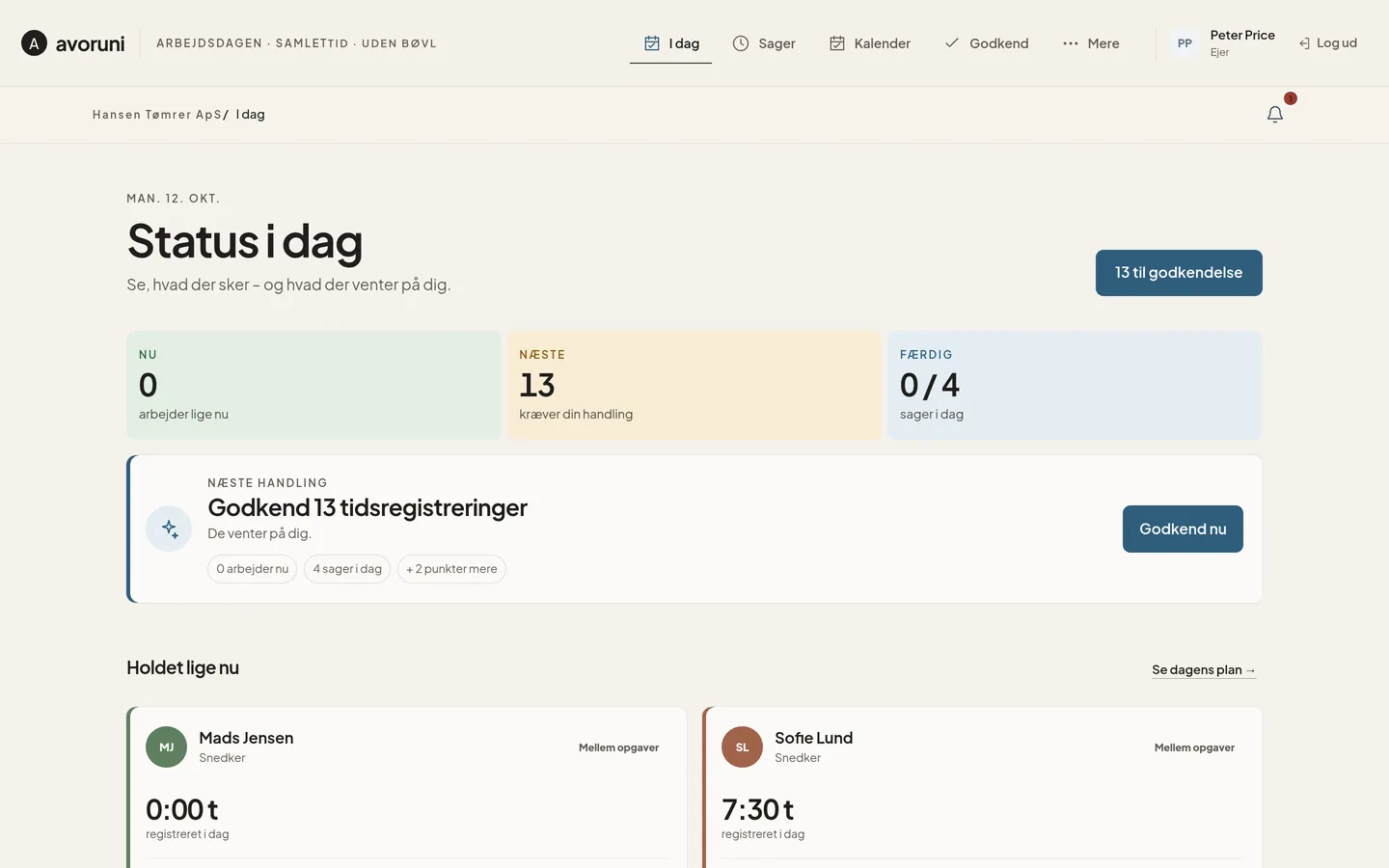Viewport: 1389px width, 868px height.
Task: Click the avoruni brand name
Action: click(x=90, y=43)
